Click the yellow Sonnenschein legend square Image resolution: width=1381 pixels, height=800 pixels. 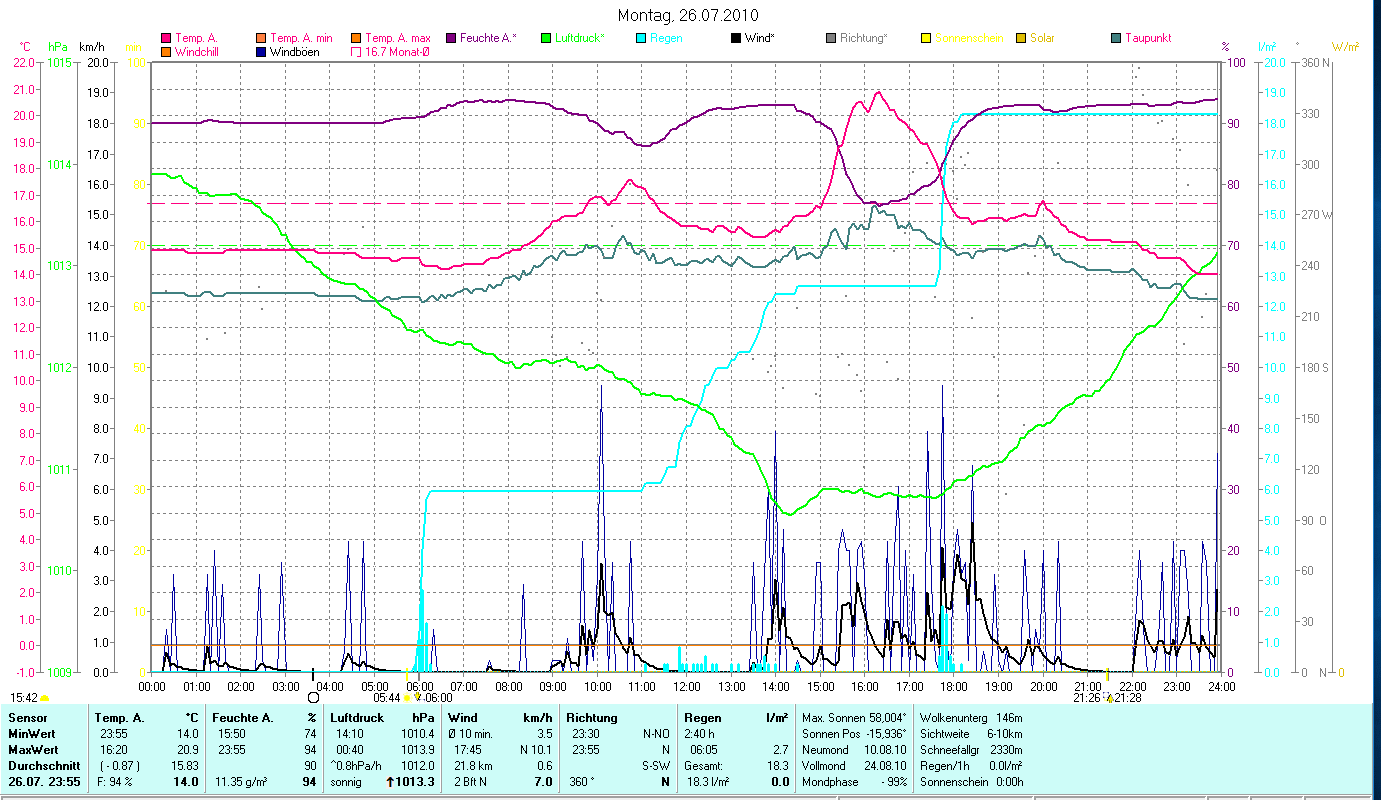[925, 38]
